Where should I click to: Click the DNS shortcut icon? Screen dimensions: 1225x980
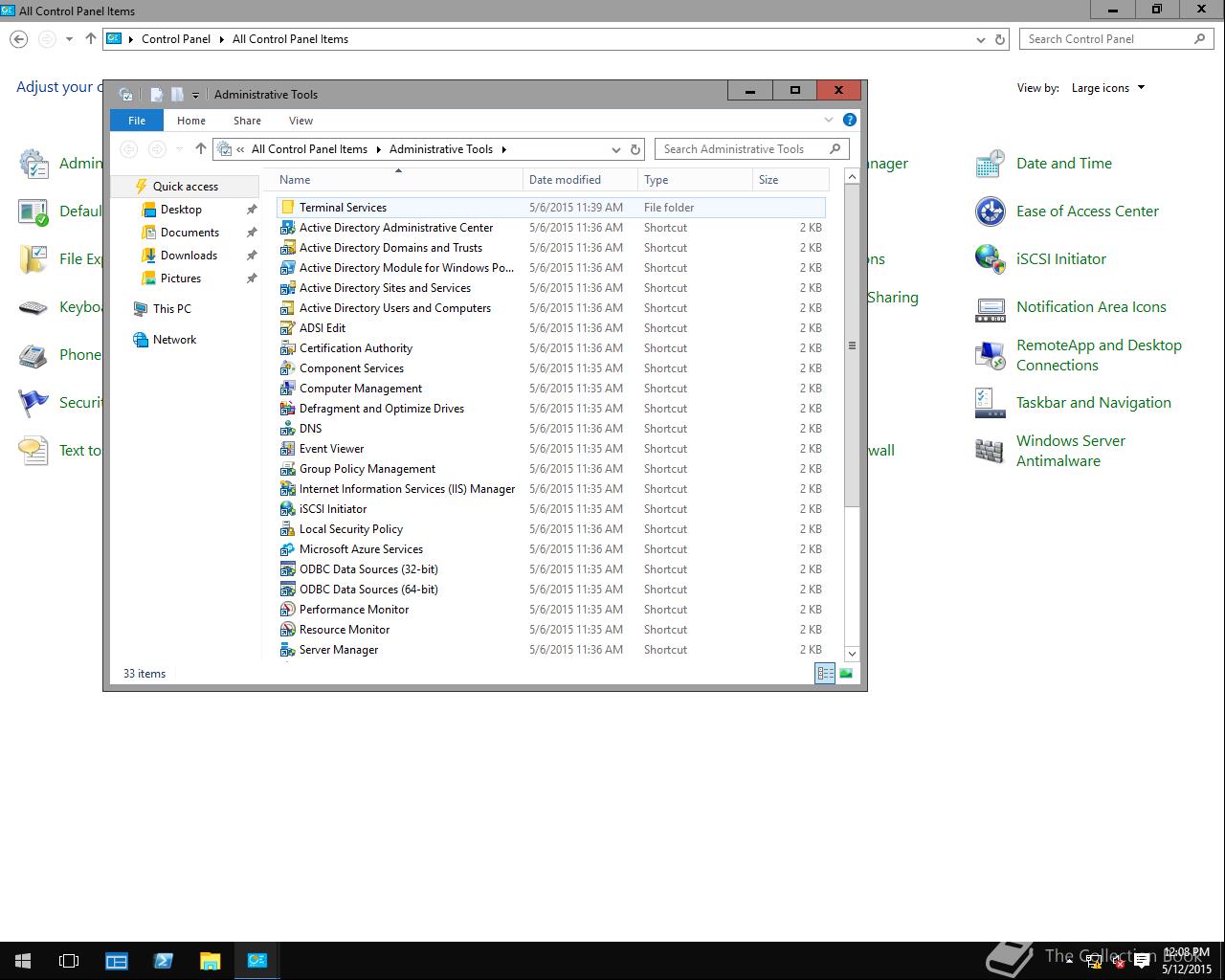coord(287,429)
